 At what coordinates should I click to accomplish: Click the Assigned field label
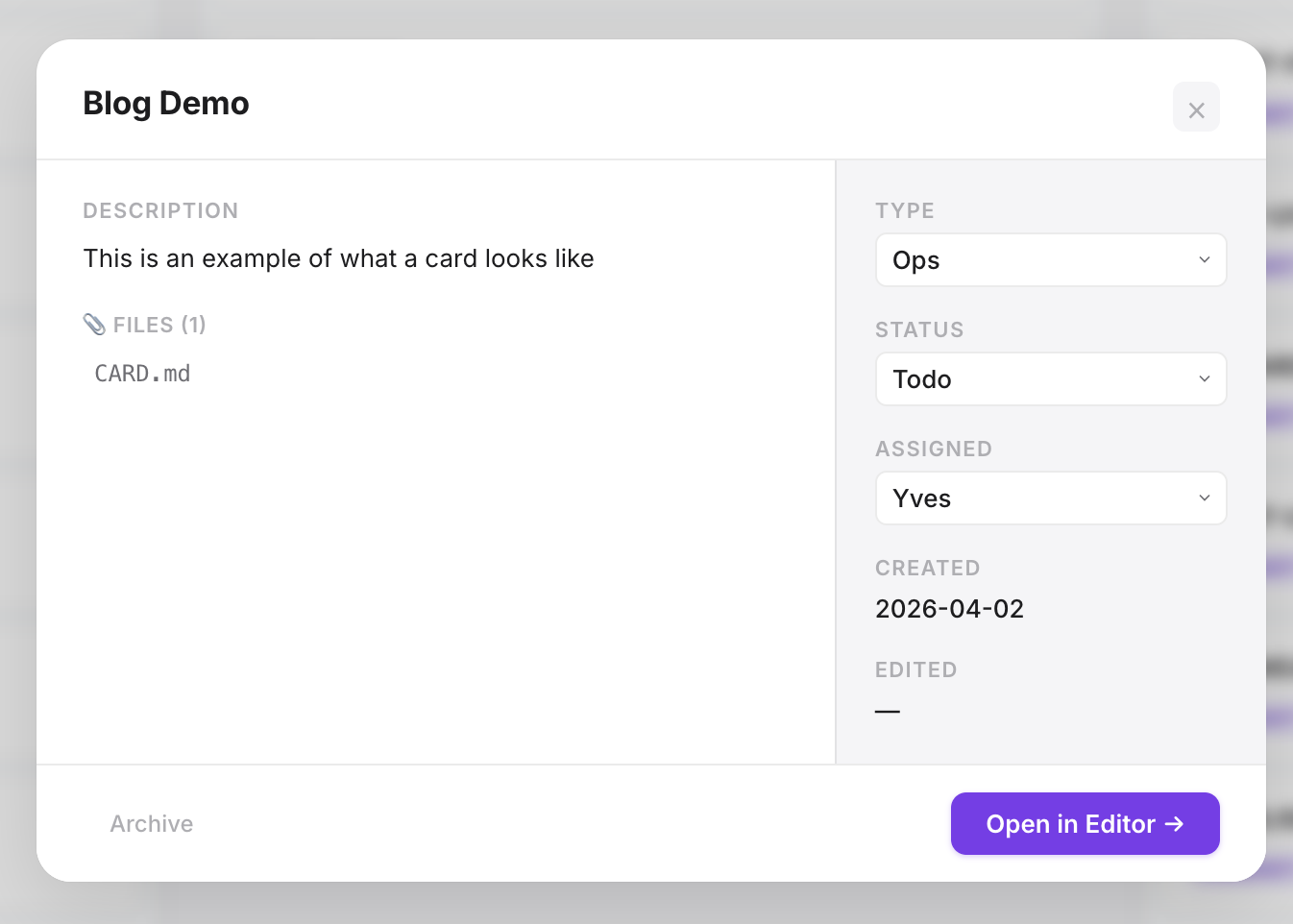click(x=933, y=450)
